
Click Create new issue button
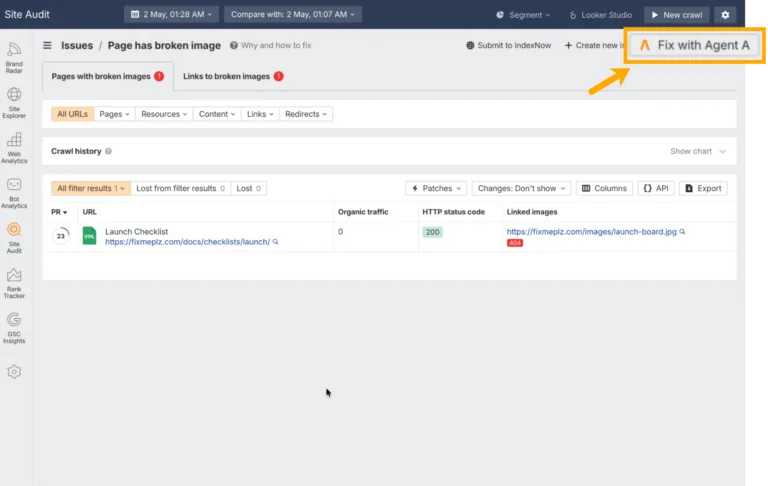click(x=595, y=45)
